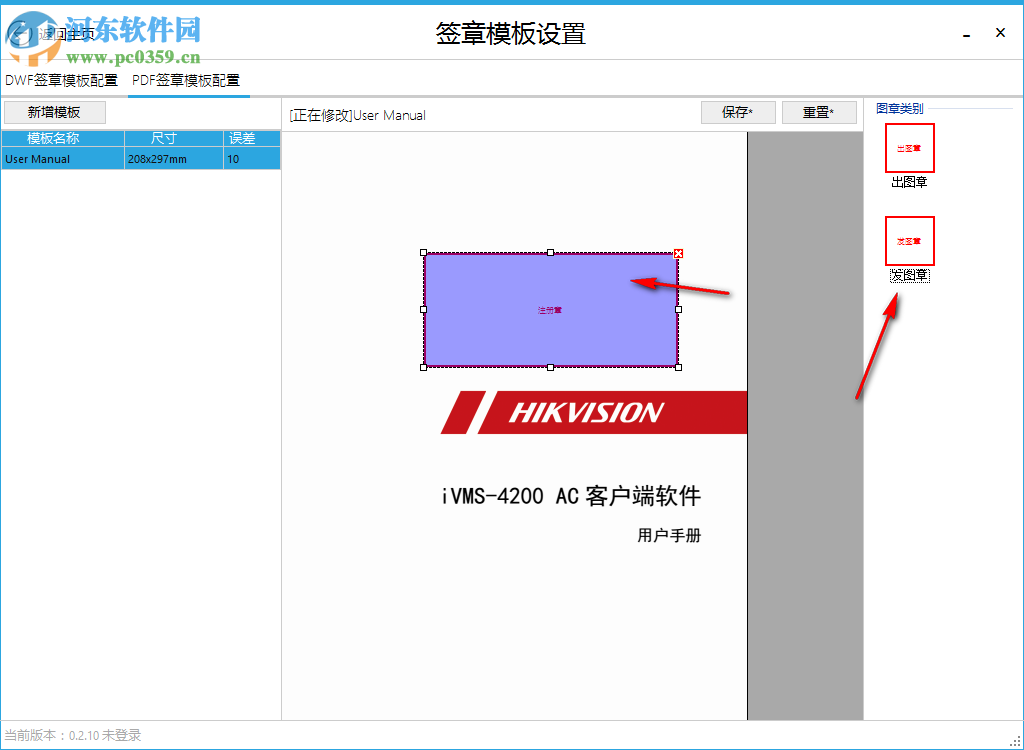Click the 新增模板 button
The width and height of the screenshot is (1024, 750).
55,112
